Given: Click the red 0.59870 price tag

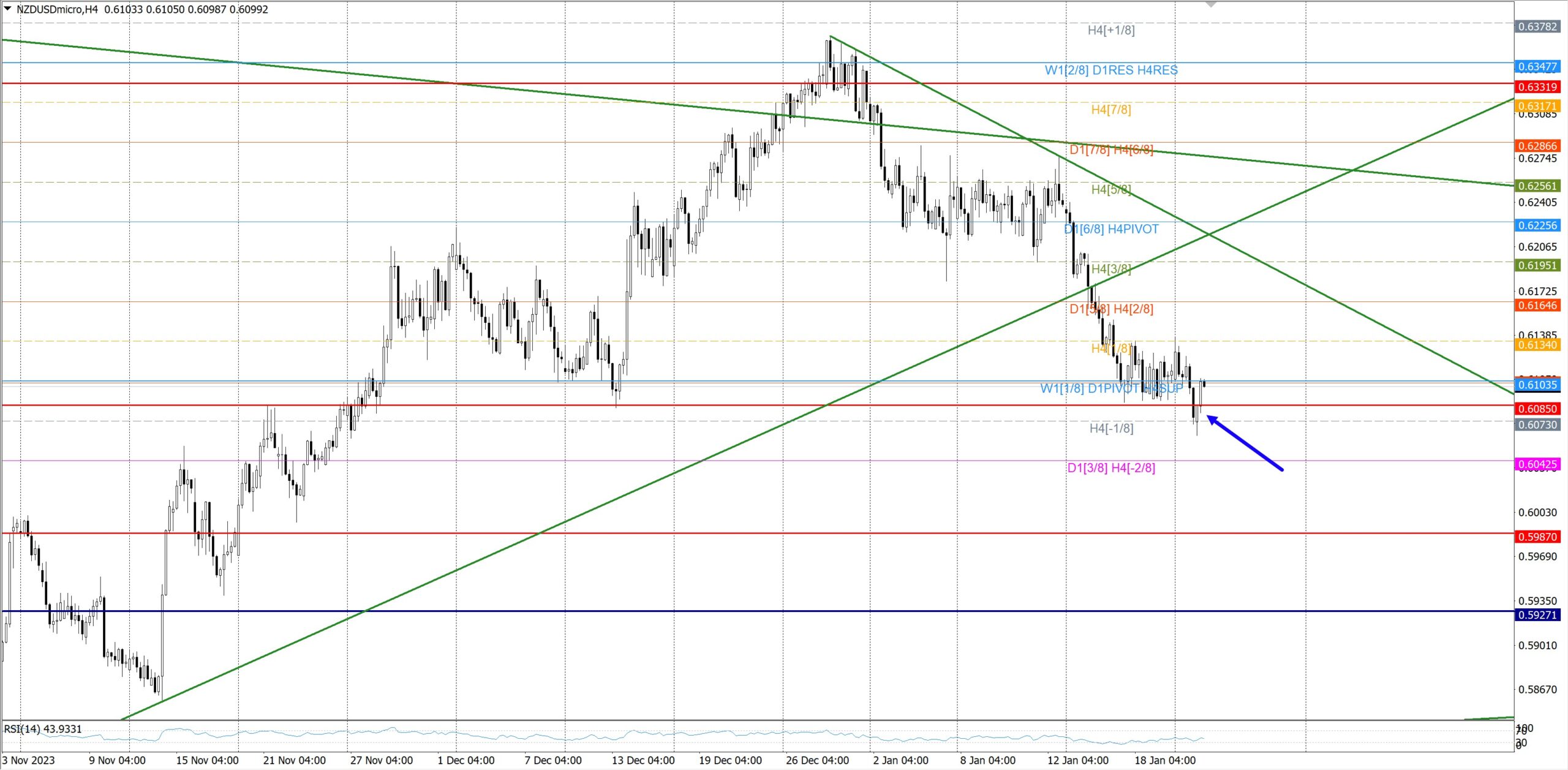Looking at the screenshot, I should (1537, 537).
